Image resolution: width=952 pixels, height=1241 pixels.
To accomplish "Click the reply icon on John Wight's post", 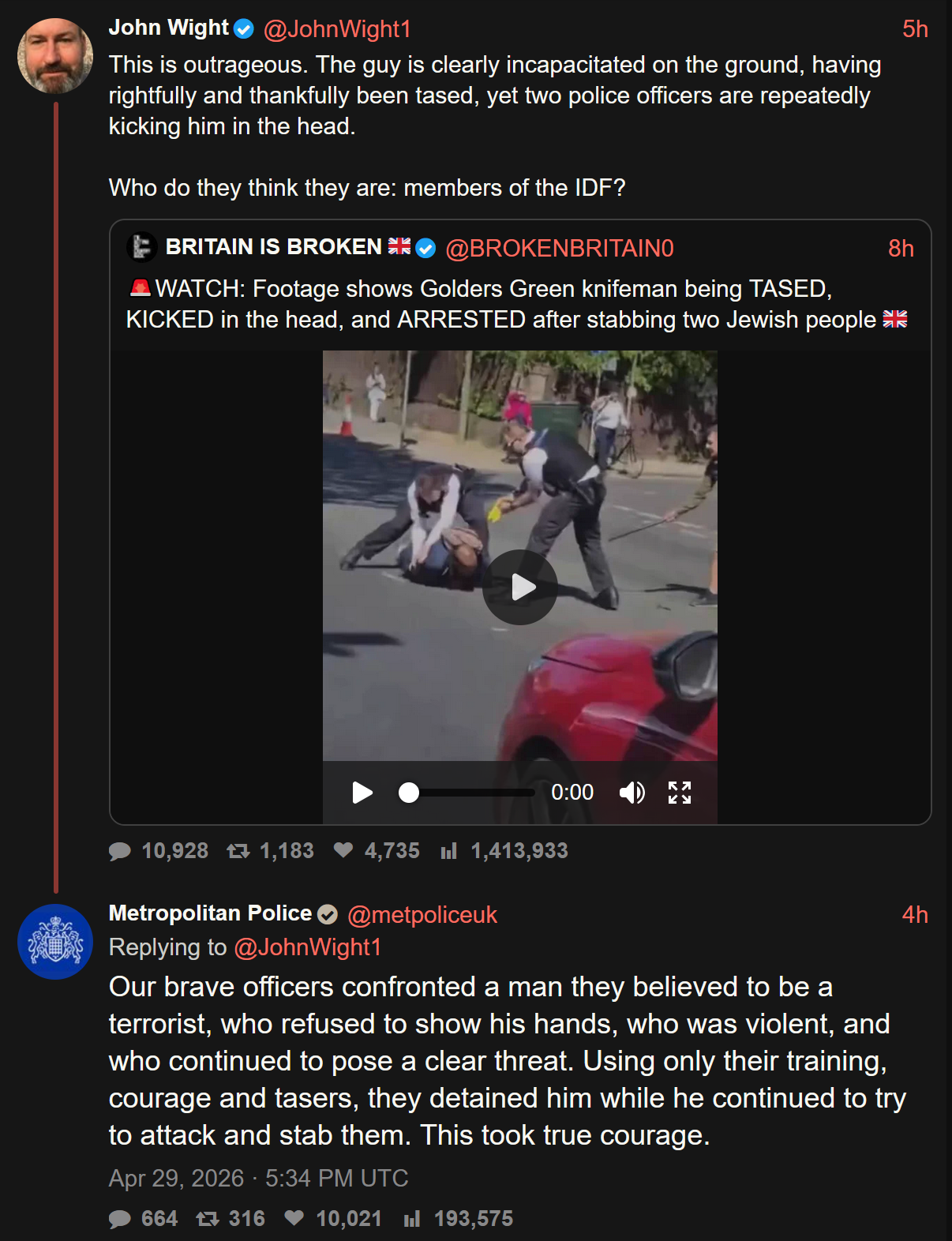I will (120, 851).
